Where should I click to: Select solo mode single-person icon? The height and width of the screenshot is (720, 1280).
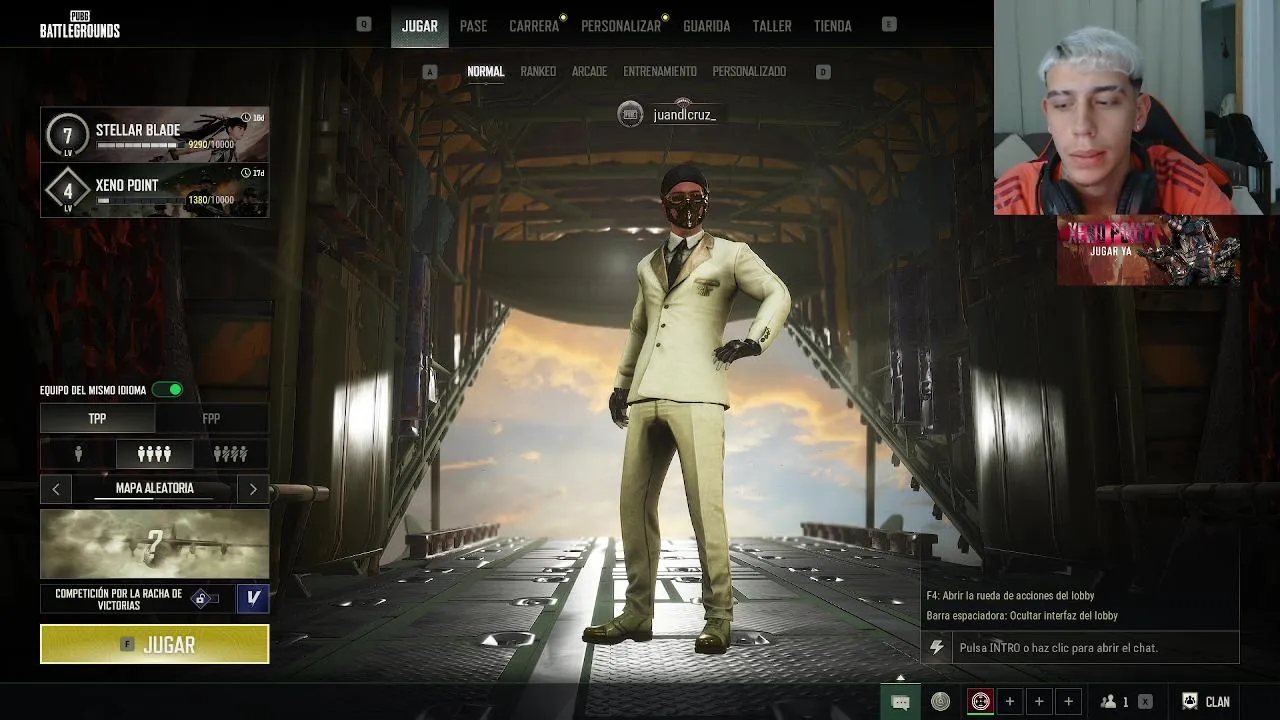[78, 454]
